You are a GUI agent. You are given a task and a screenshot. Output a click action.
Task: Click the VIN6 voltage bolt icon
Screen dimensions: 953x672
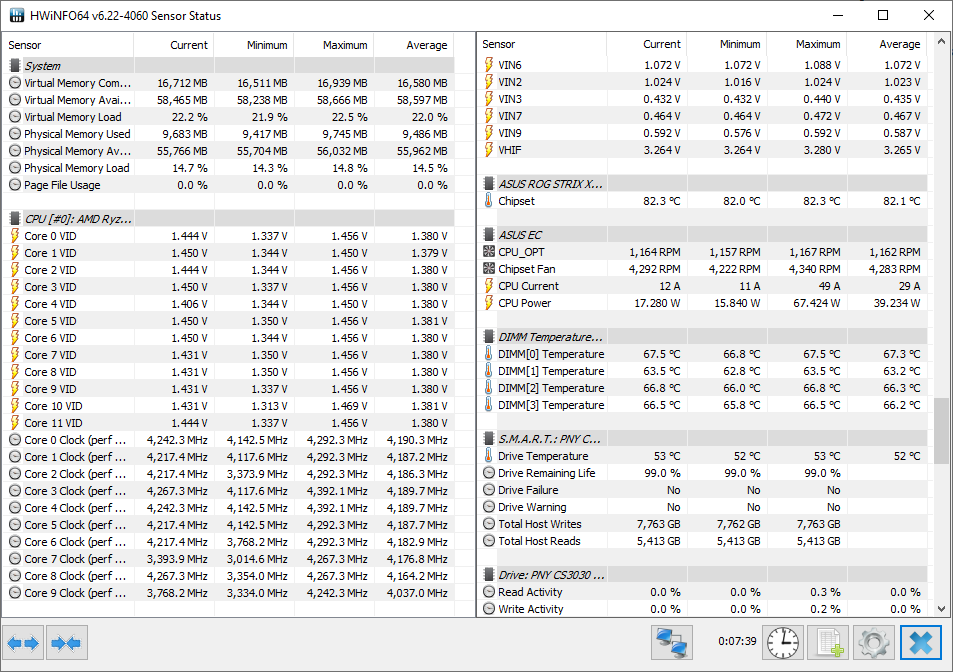489,64
